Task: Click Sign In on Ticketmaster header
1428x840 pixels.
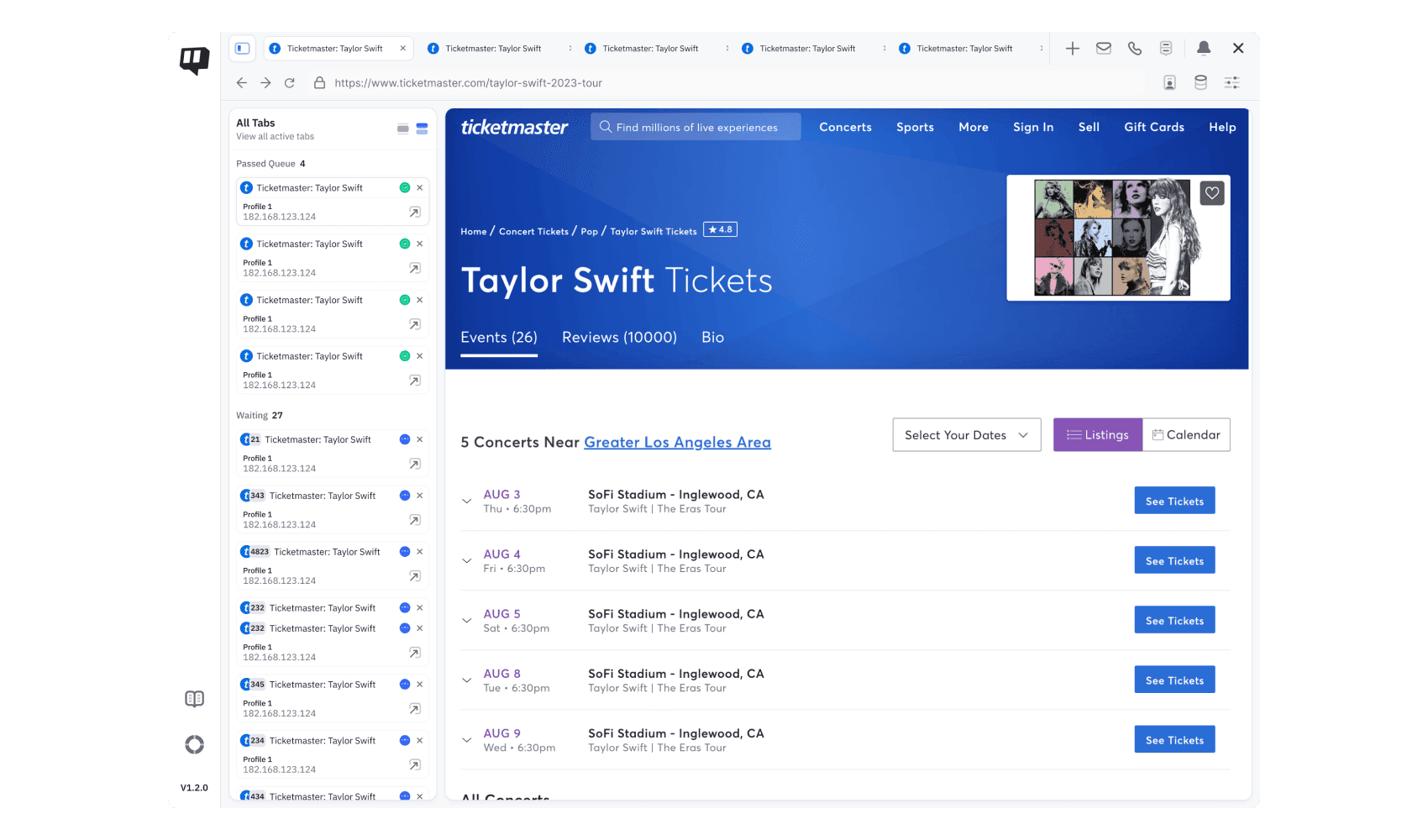Action: [1033, 127]
